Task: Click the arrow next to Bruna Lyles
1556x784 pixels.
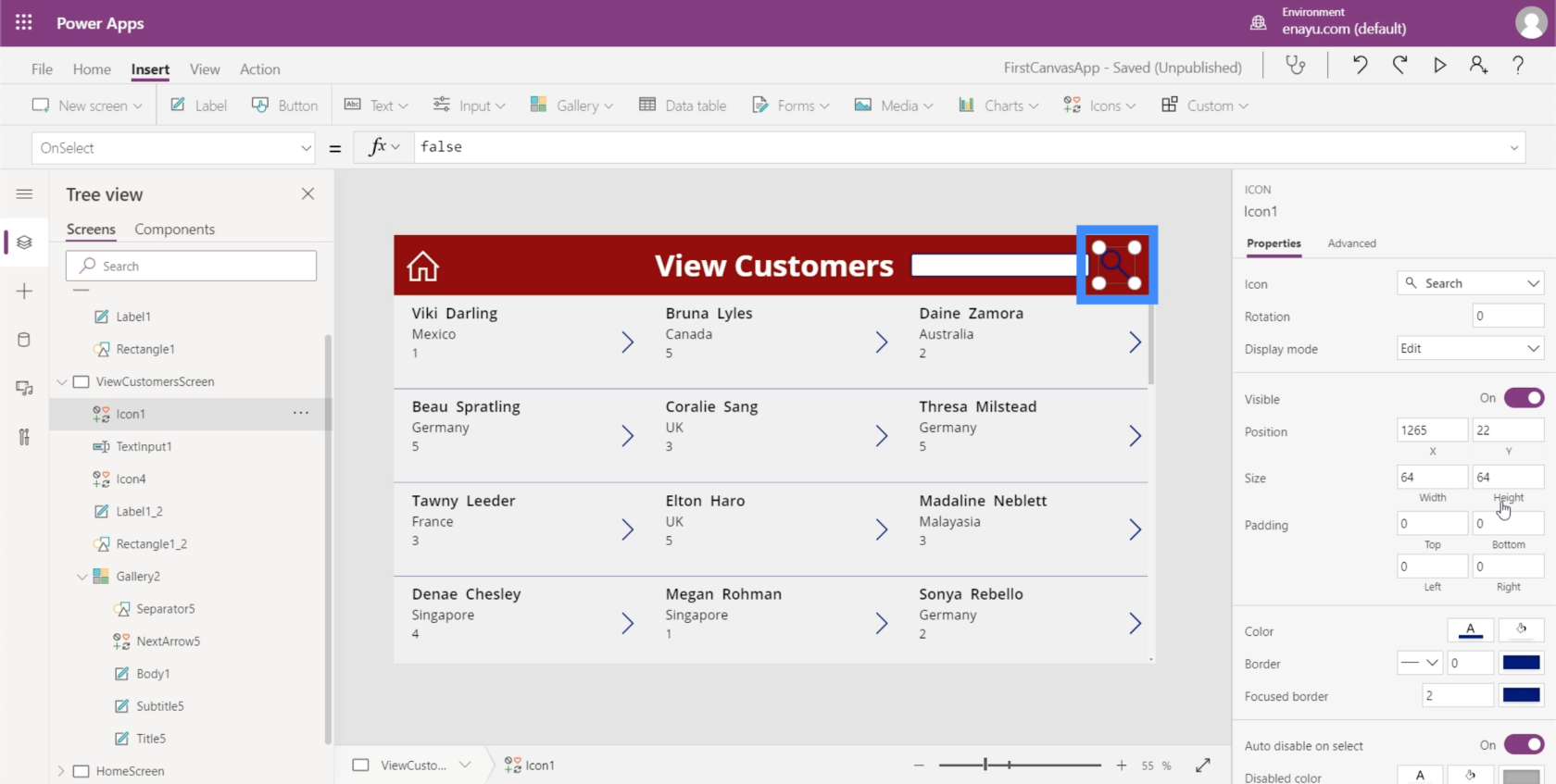Action: tap(881, 342)
